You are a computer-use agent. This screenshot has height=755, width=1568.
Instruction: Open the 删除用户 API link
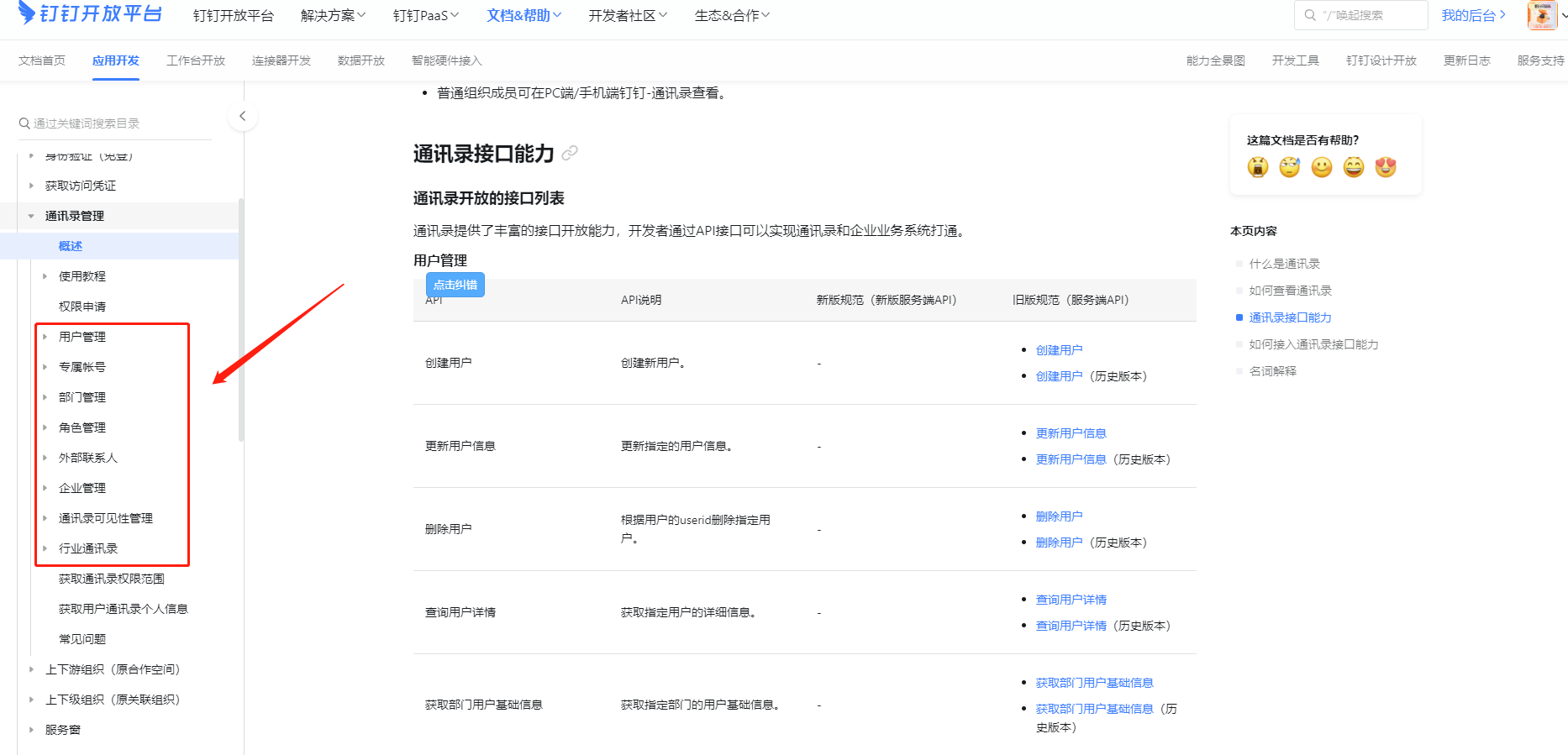pyautogui.click(x=1059, y=516)
